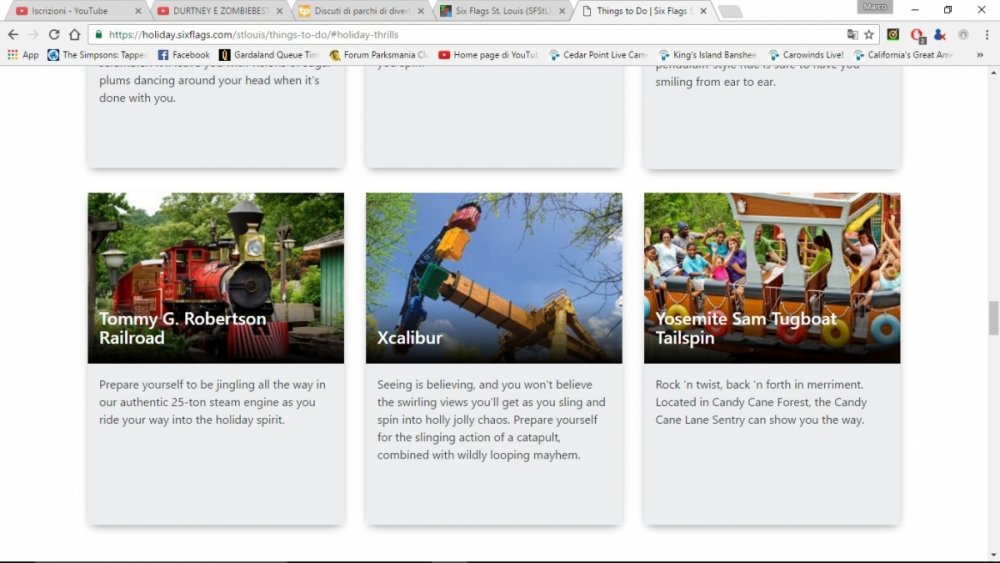Close the Discuti di parchi tab

(x=420, y=11)
